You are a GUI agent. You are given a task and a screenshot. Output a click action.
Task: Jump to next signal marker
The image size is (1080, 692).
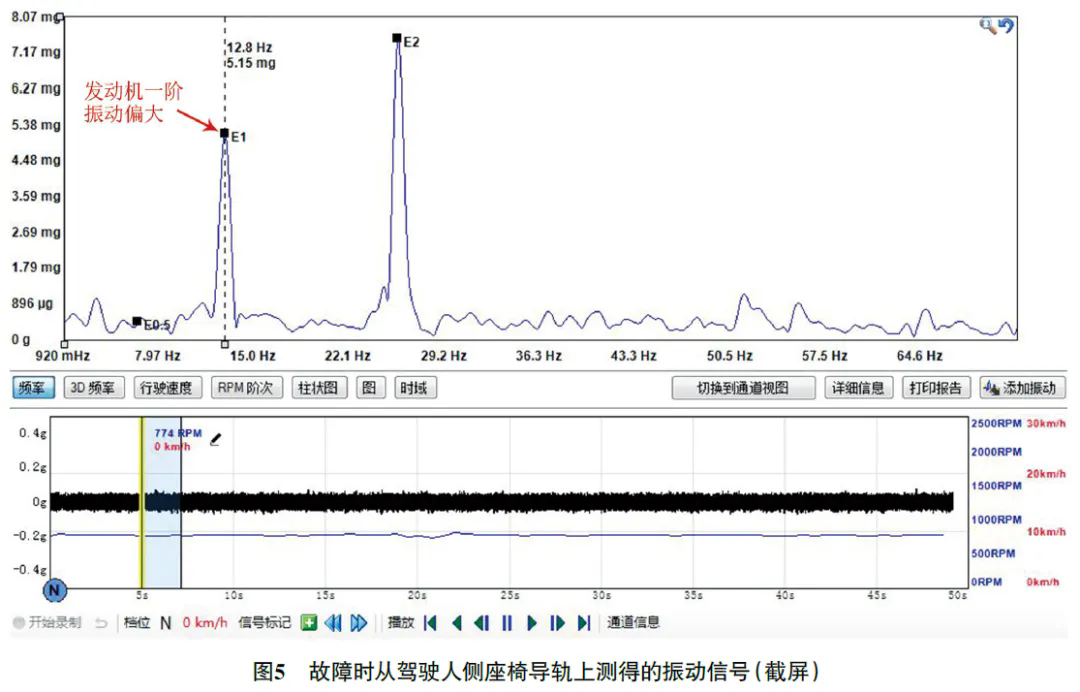[359, 623]
